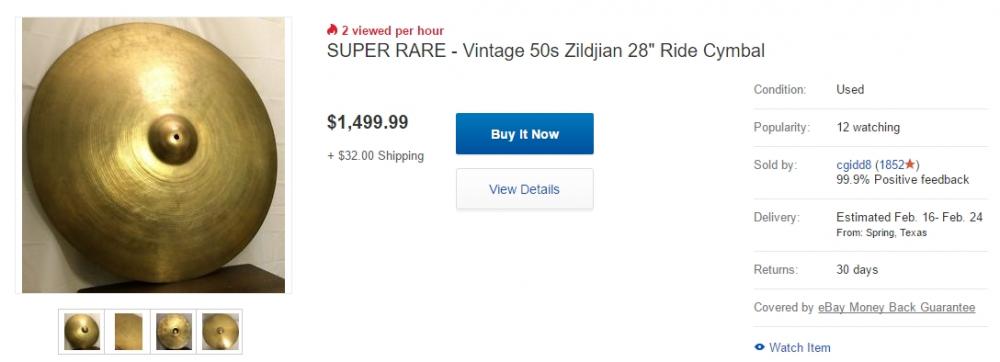Click the SUPER RARE Zildjian listing title
Image resolution: width=1000 pixels, height=362 pixels.
(x=545, y=50)
